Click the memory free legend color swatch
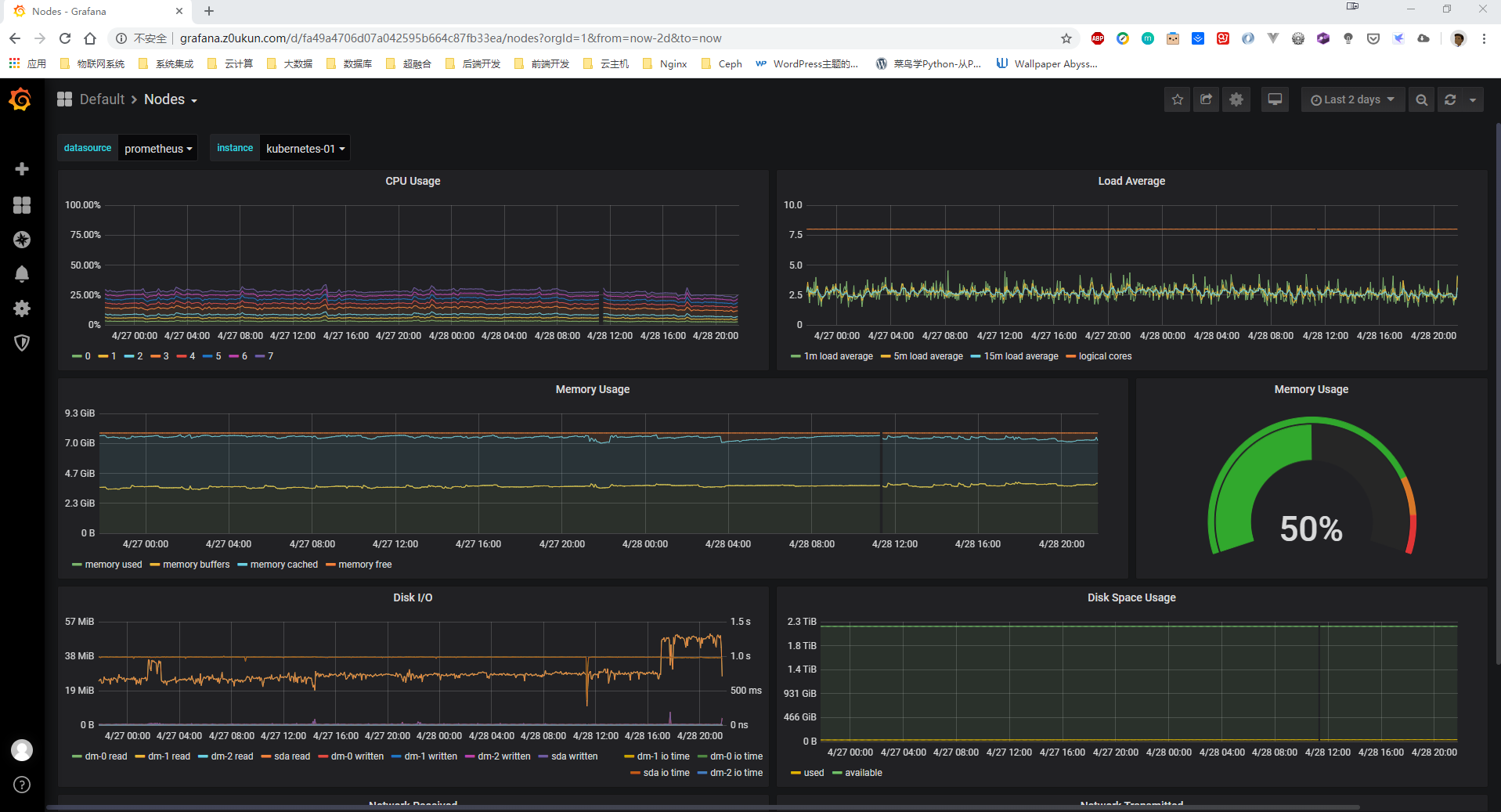The width and height of the screenshot is (1501, 812). point(330,565)
